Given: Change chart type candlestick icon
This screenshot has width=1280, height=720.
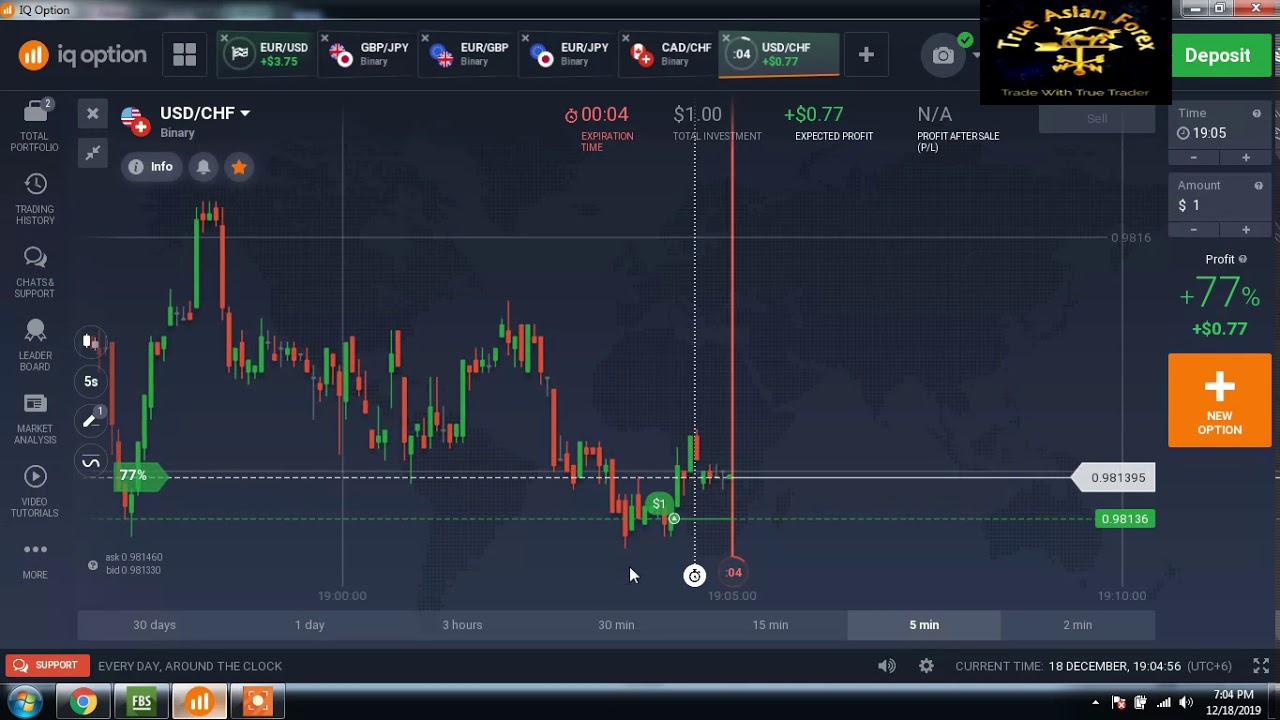Looking at the screenshot, I should coord(90,341).
